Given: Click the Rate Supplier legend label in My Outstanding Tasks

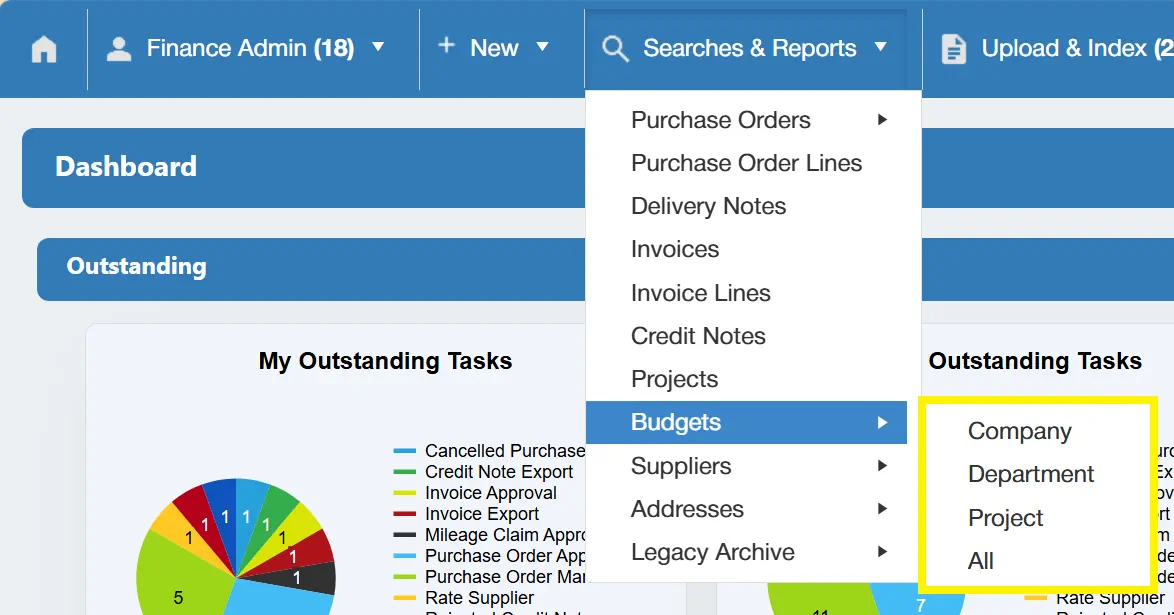Looking at the screenshot, I should [x=479, y=598].
